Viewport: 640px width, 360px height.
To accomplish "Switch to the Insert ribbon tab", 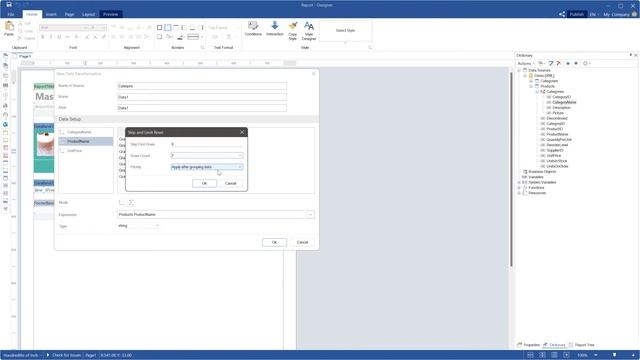I will pyautogui.click(x=51, y=14).
